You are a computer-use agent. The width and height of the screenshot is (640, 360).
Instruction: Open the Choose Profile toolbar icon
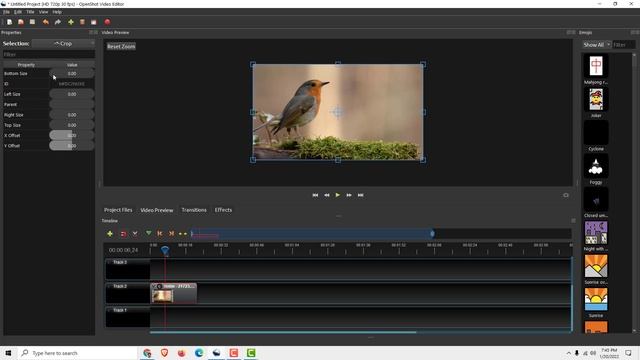click(82, 22)
